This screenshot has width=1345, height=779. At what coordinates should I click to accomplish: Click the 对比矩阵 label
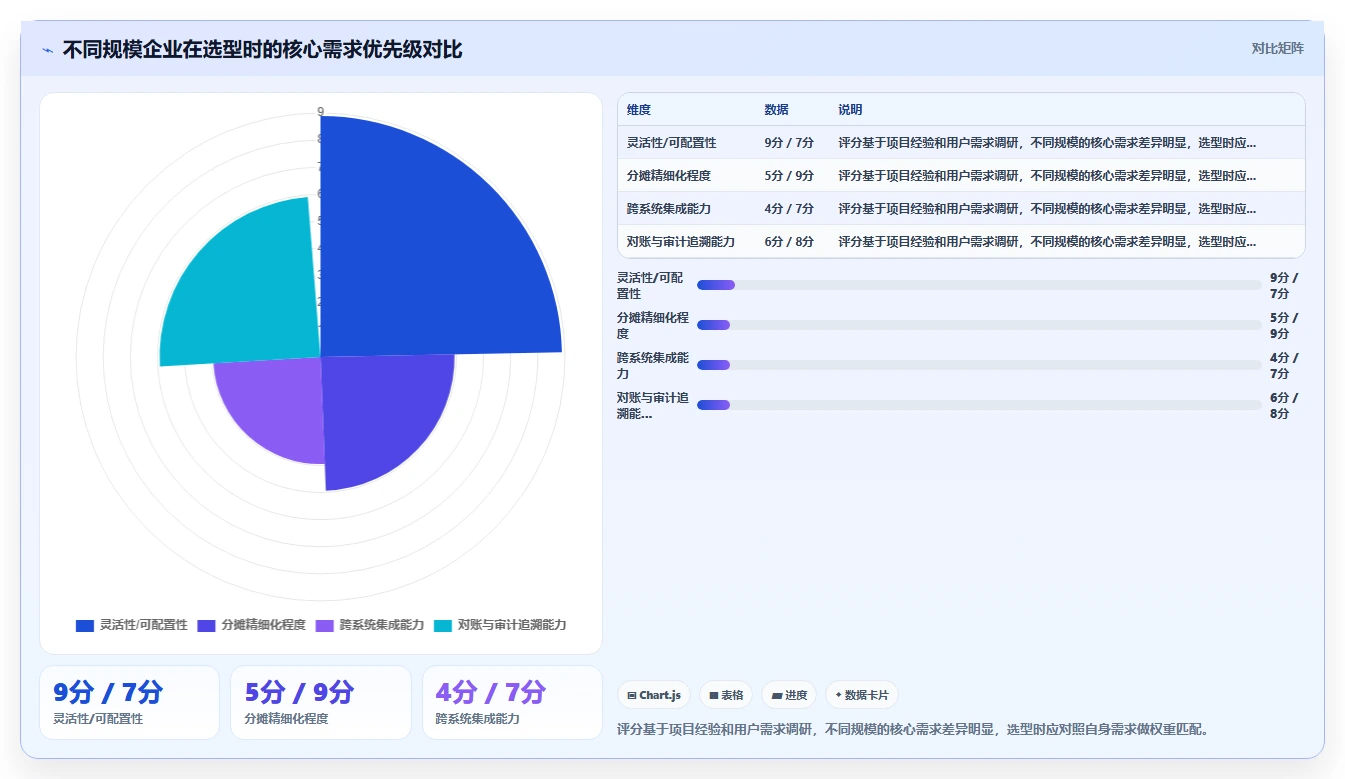(1277, 48)
